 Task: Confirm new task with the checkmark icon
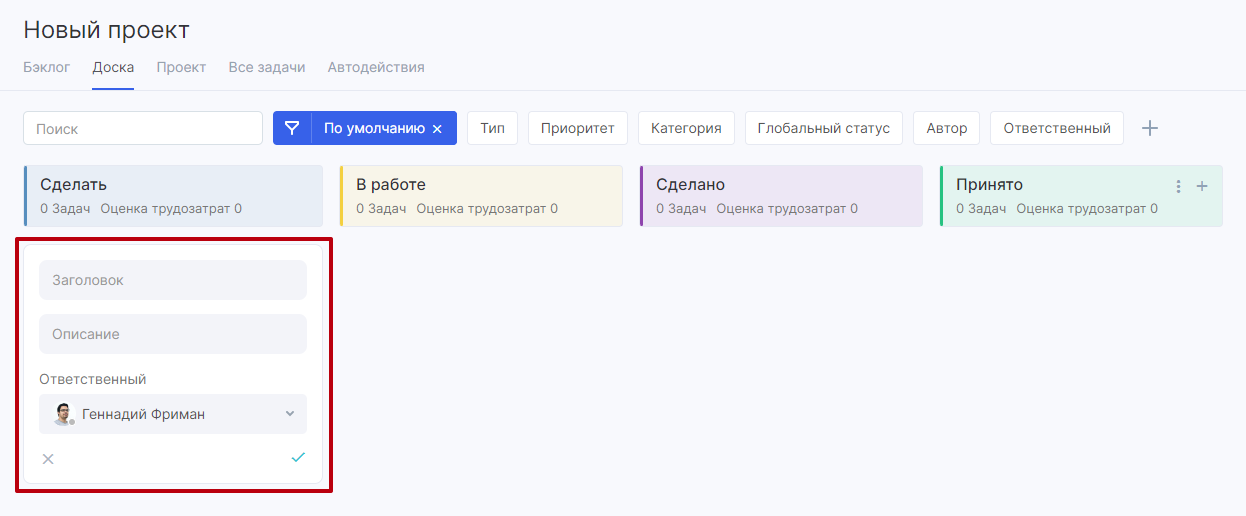(298, 457)
